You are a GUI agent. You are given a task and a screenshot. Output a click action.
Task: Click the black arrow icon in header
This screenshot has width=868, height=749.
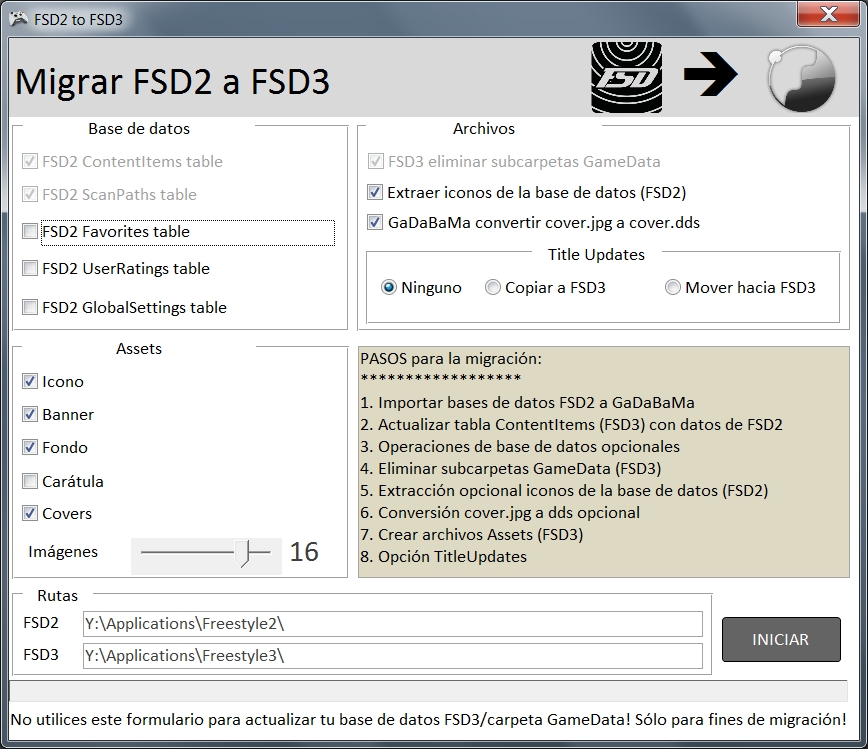click(710, 74)
